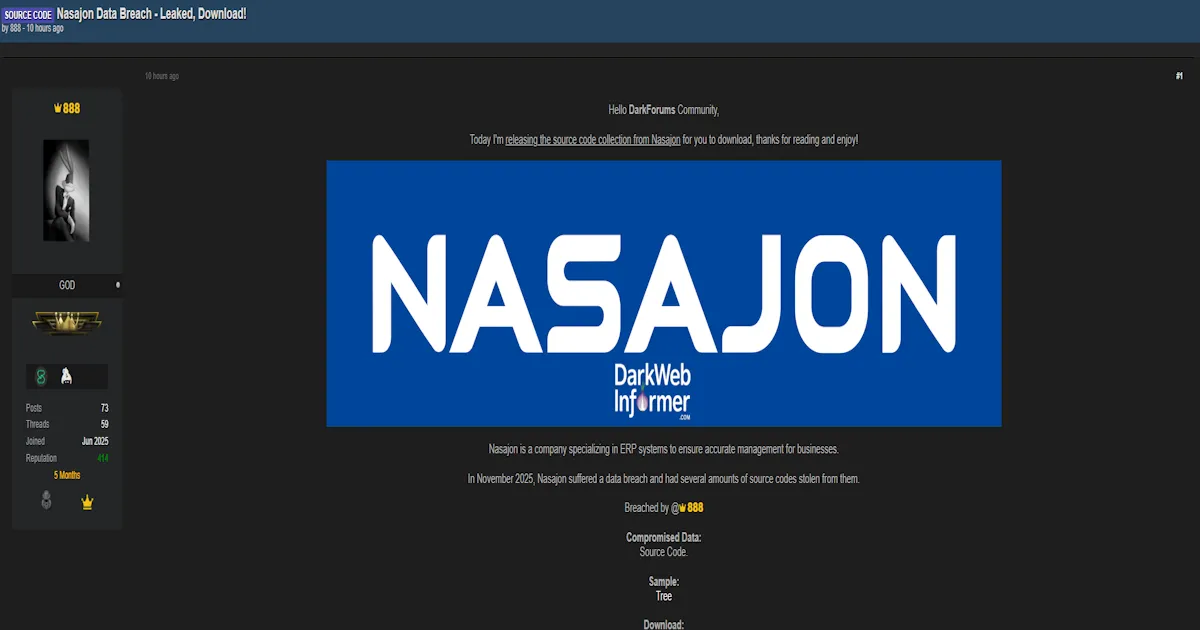Viewport: 1200px width, 630px height.
Task: Select the crown icon beside username 888
Action: click(56, 107)
